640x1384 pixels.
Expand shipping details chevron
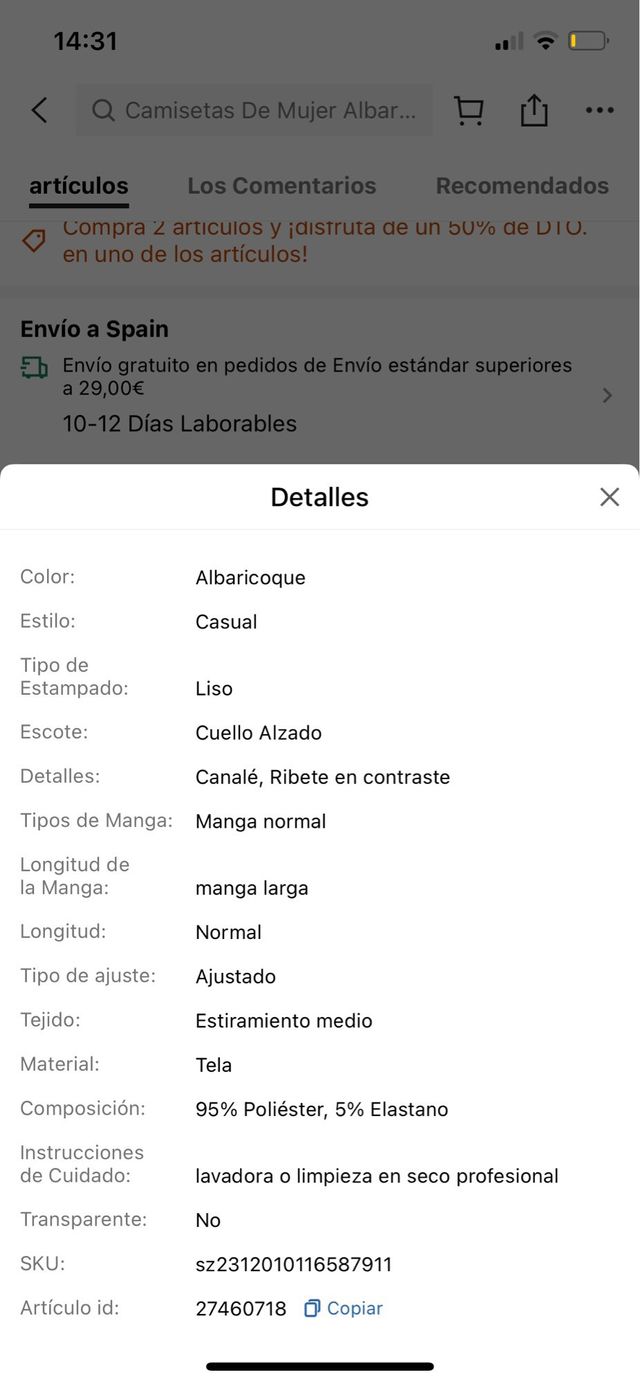[x=607, y=396]
